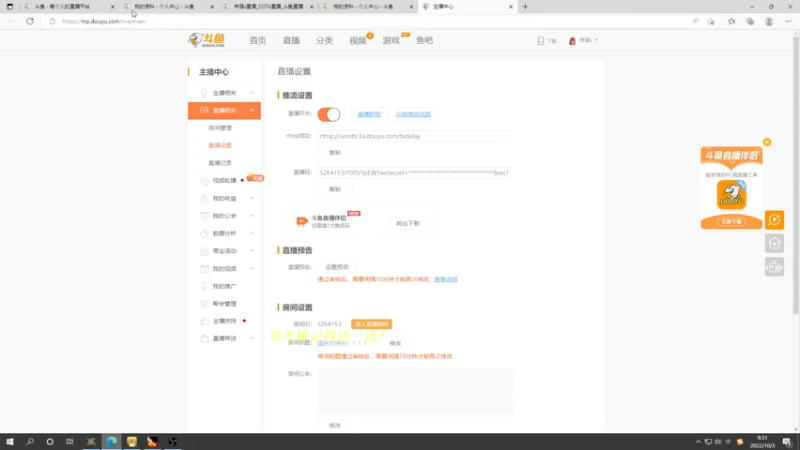Collapse the 直播相关 sidebar section chevron
Image resolution: width=800 pixels, height=450 pixels.
(x=252, y=110)
